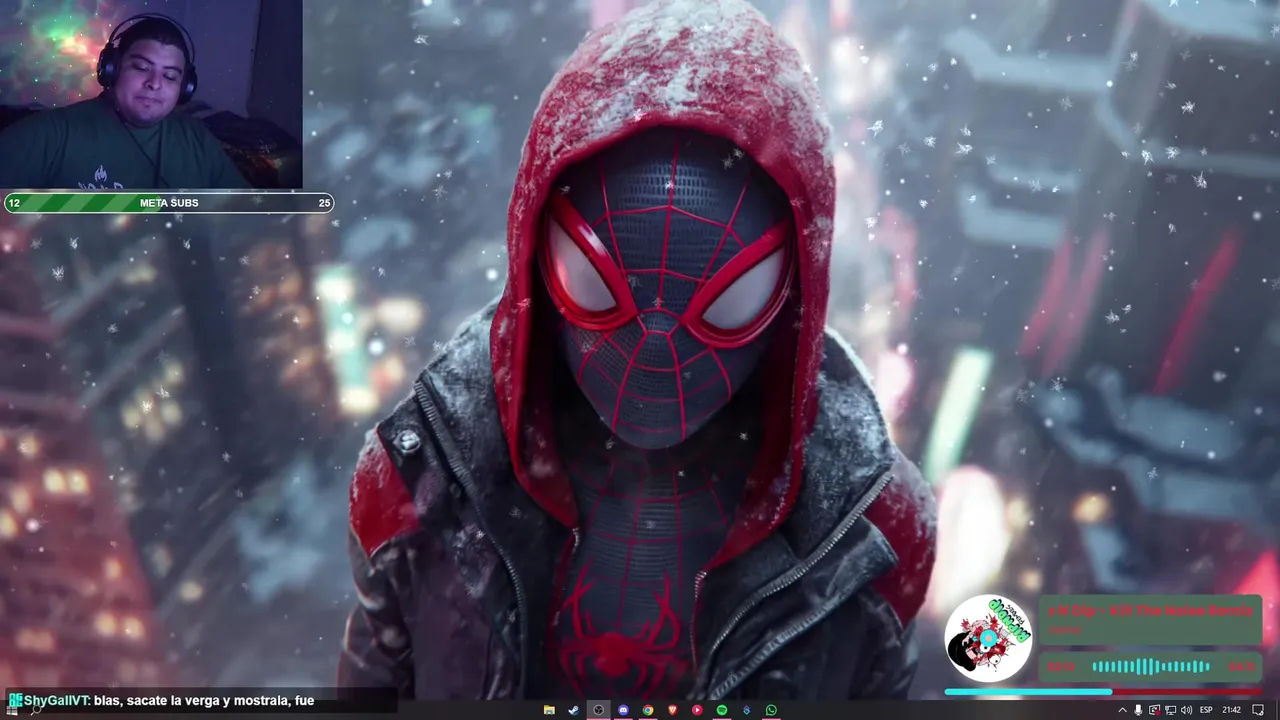Switch to OBS Studio taskbar icon

(x=598, y=710)
